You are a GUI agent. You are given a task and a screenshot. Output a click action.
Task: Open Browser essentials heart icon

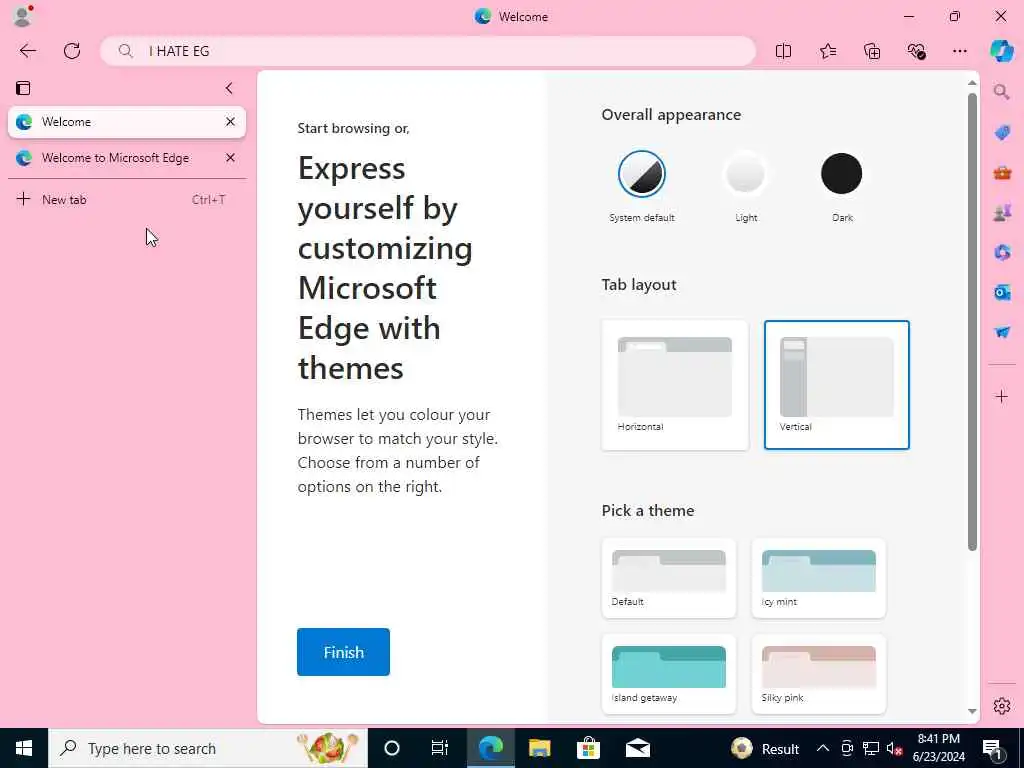coord(916,51)
